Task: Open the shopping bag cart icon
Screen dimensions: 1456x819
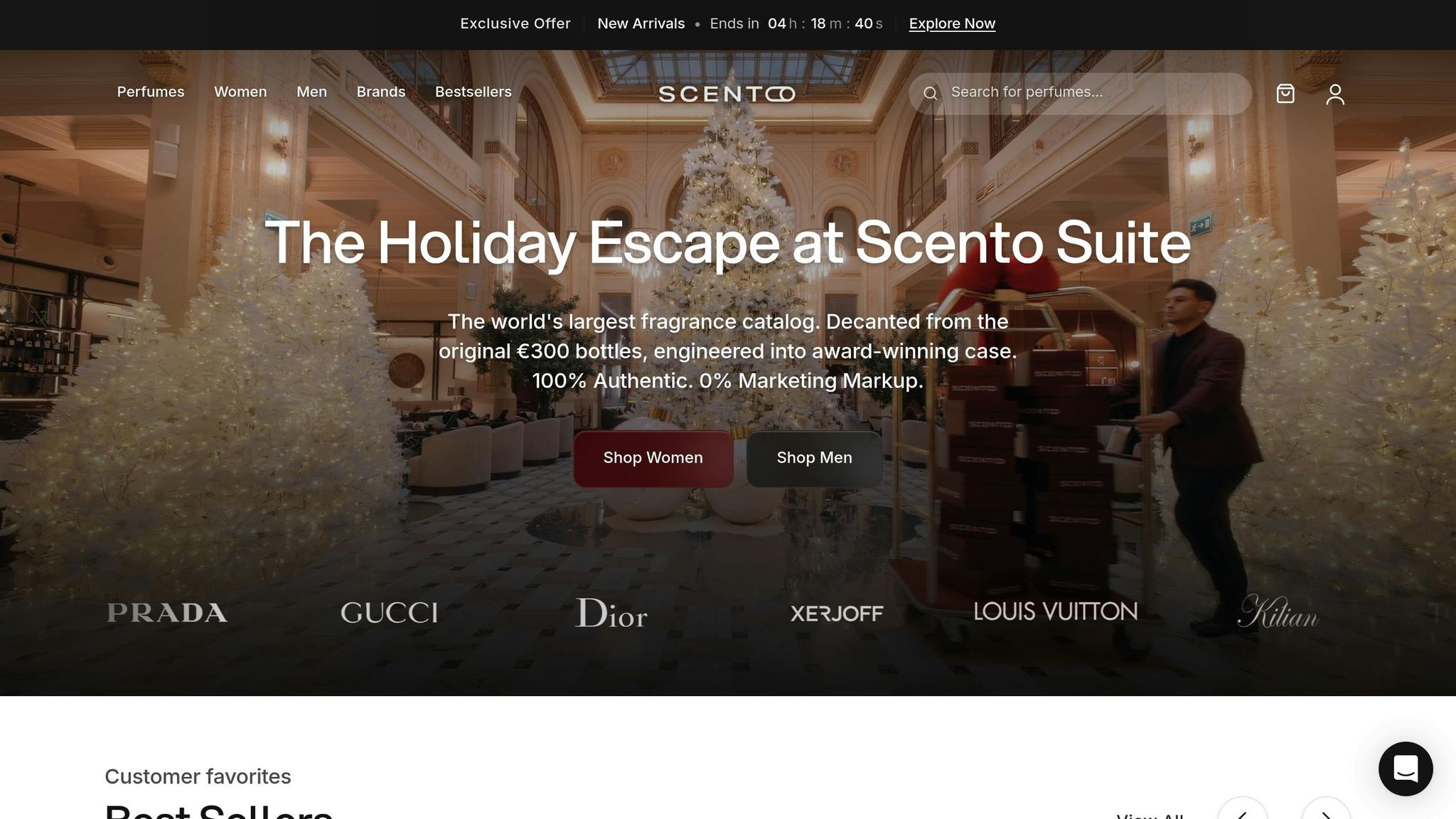Action: point(1285,94)
